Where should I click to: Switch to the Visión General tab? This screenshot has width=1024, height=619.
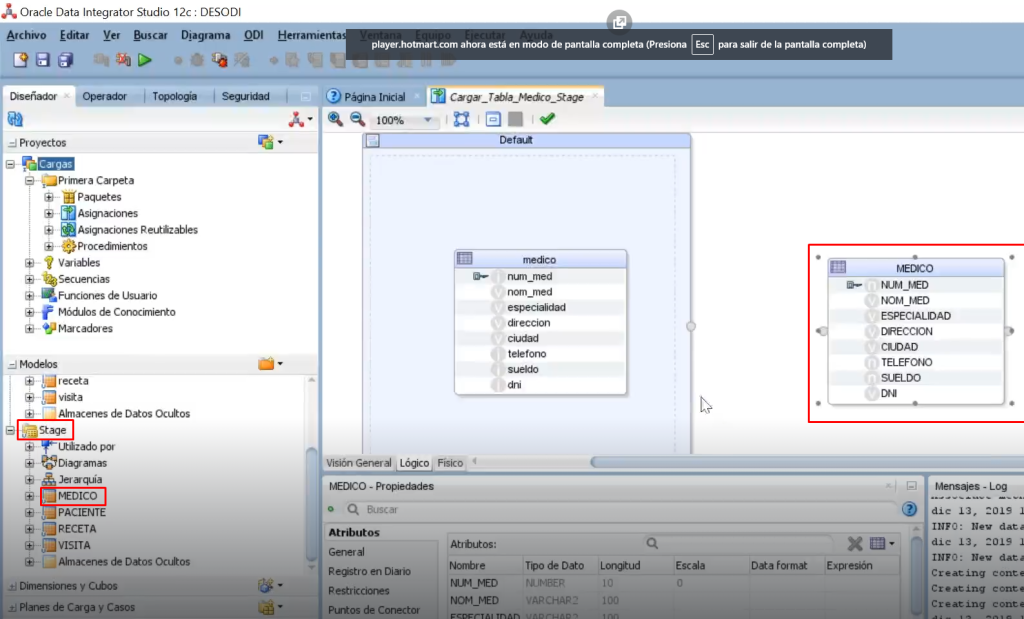click(x=359, y=463)
